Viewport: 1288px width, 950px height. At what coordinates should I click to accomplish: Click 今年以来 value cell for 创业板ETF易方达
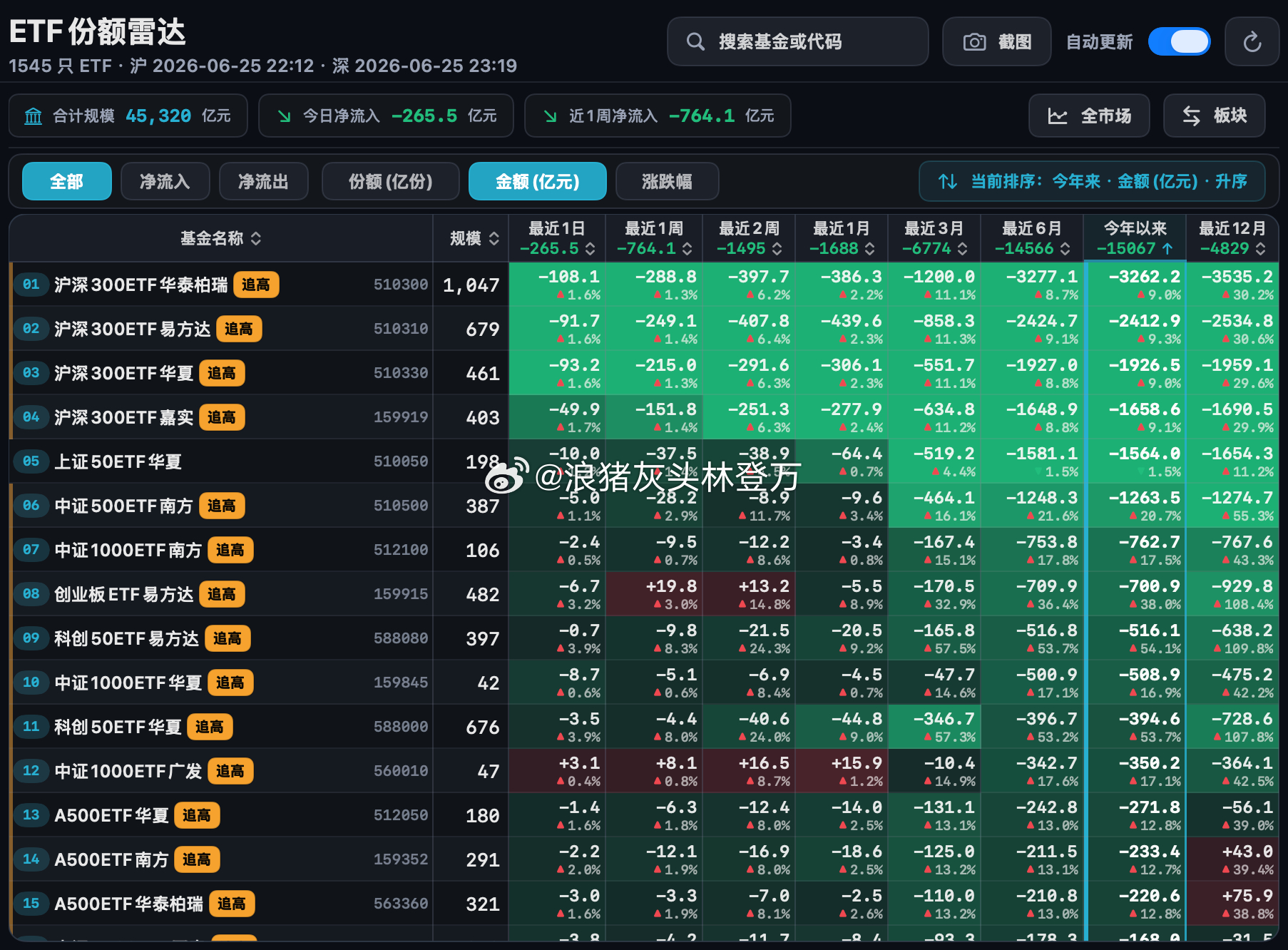(1135, 595)
